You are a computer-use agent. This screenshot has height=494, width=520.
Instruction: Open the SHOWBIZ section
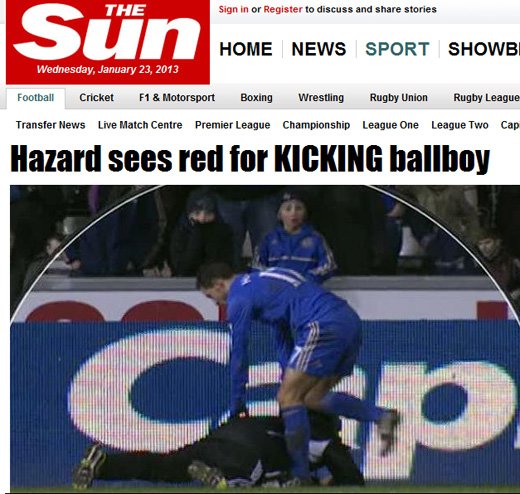click(x=484, y=49)
